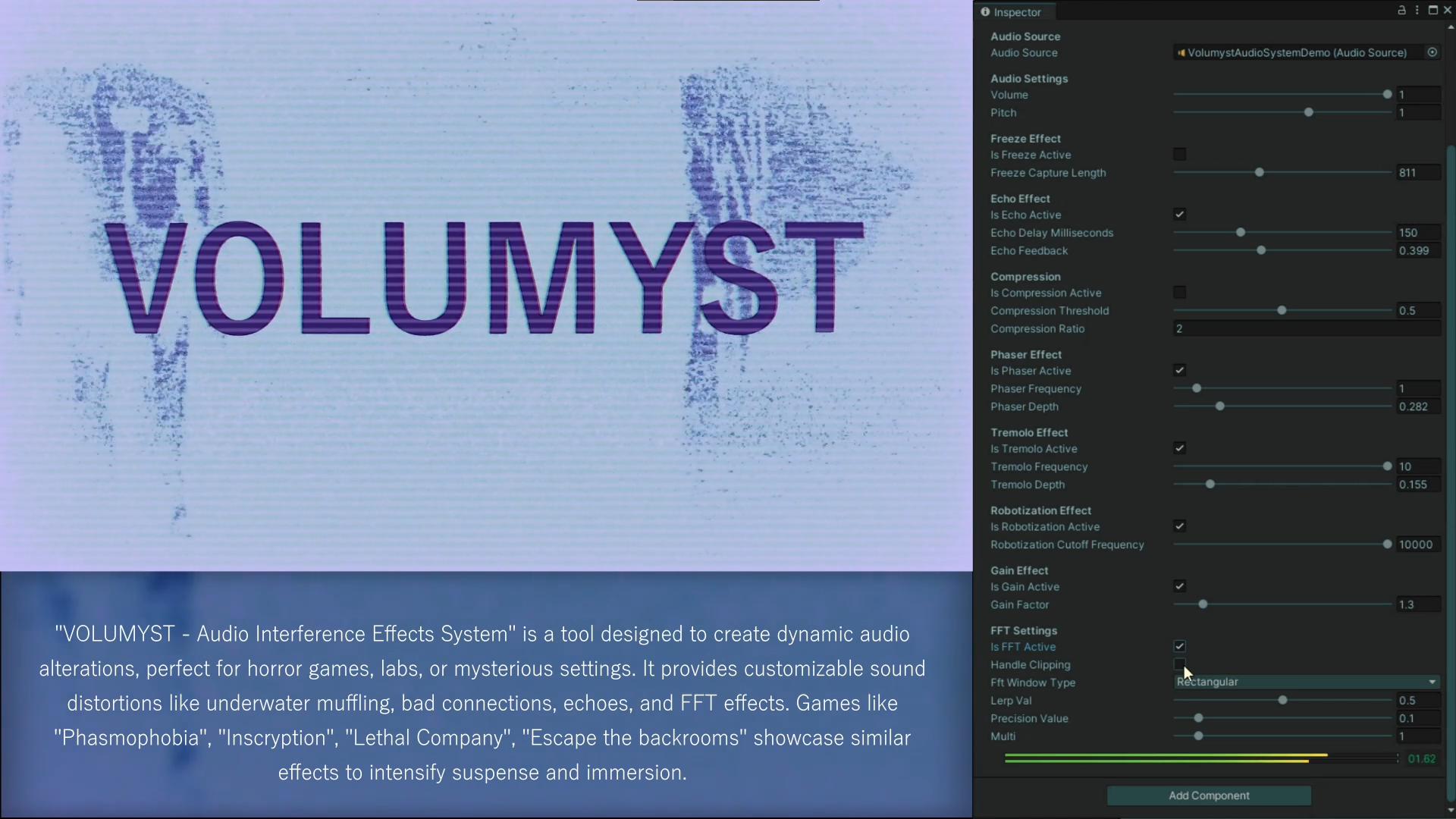1456x819 pixels.
Task: Click the Compression Ratio input field
Action: [1306, 329]
